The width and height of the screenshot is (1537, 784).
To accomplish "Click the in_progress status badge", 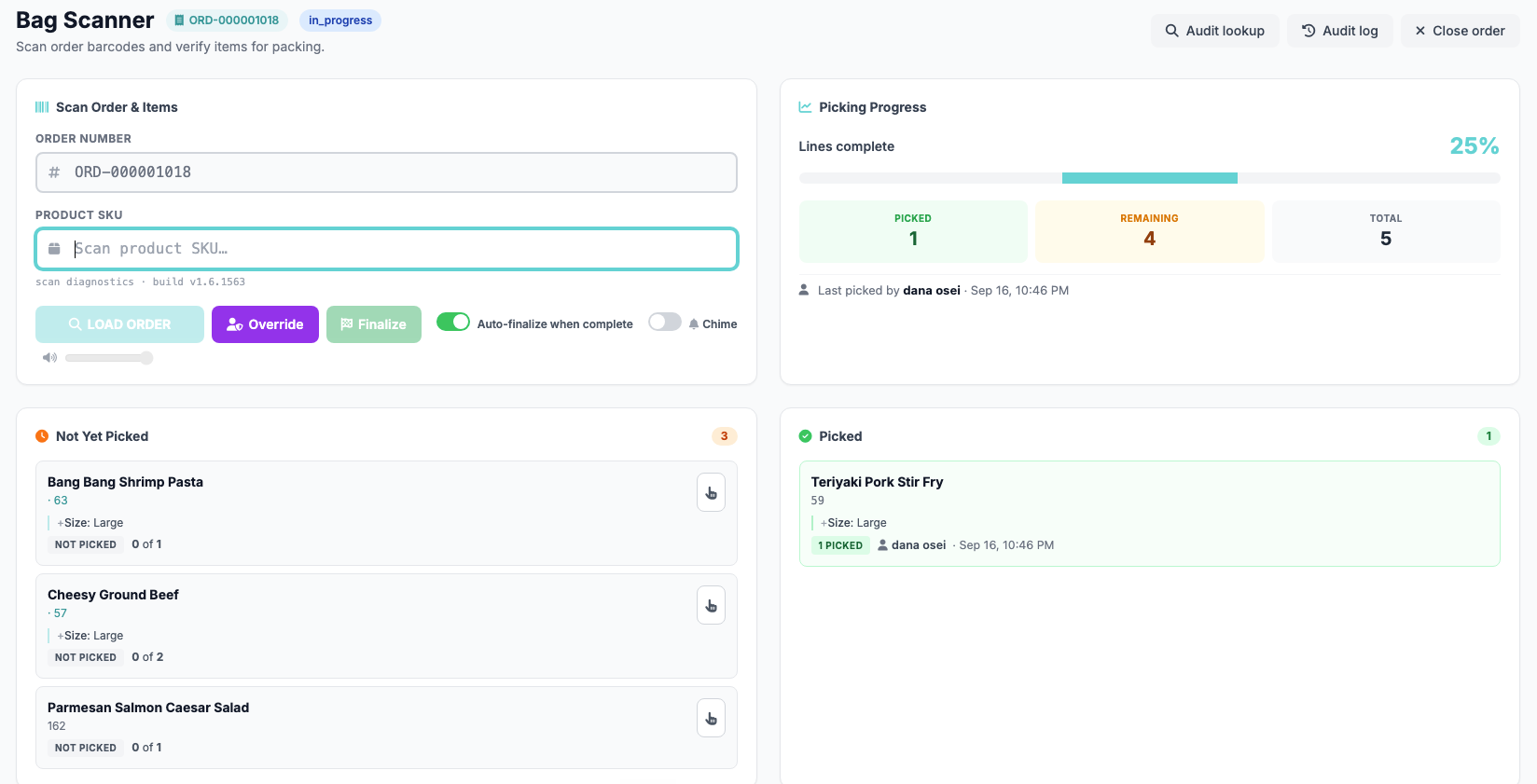I will click(340, 21).
